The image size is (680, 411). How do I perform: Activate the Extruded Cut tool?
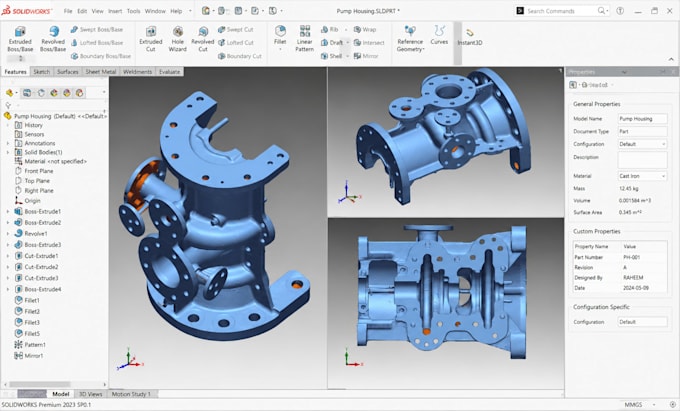click(x=150, y=39)
